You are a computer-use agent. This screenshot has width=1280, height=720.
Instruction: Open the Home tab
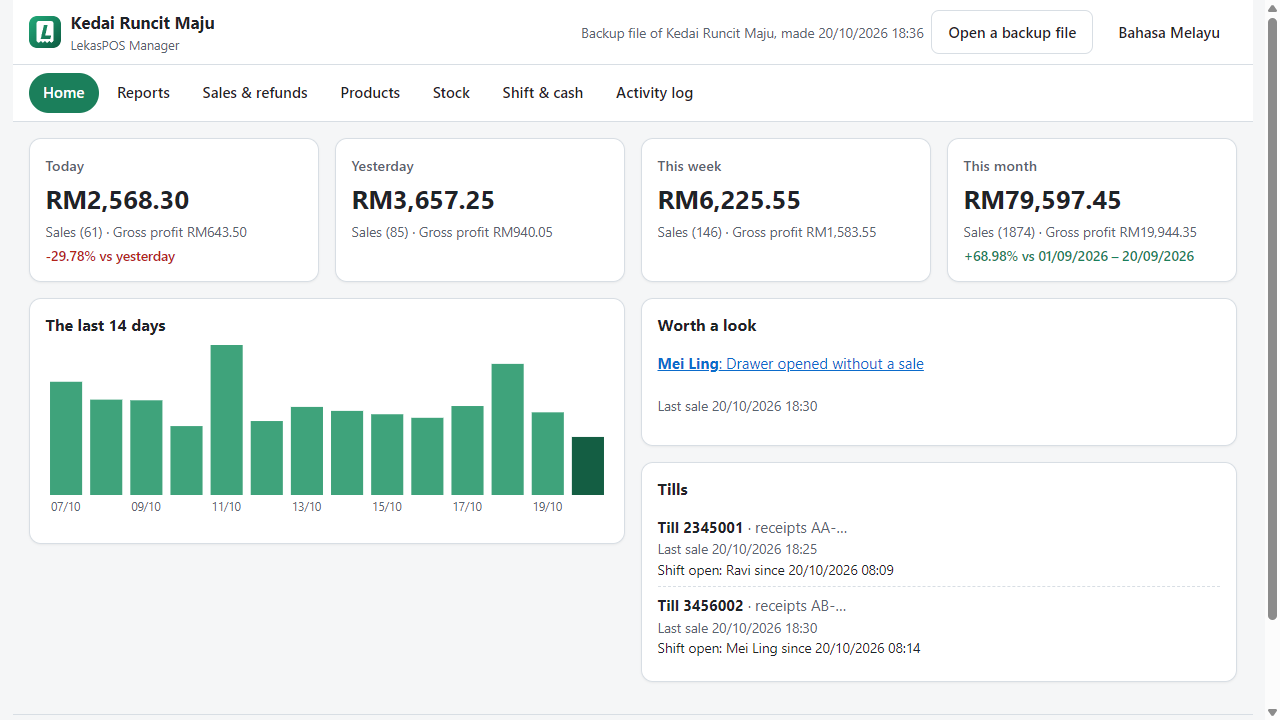64,93
